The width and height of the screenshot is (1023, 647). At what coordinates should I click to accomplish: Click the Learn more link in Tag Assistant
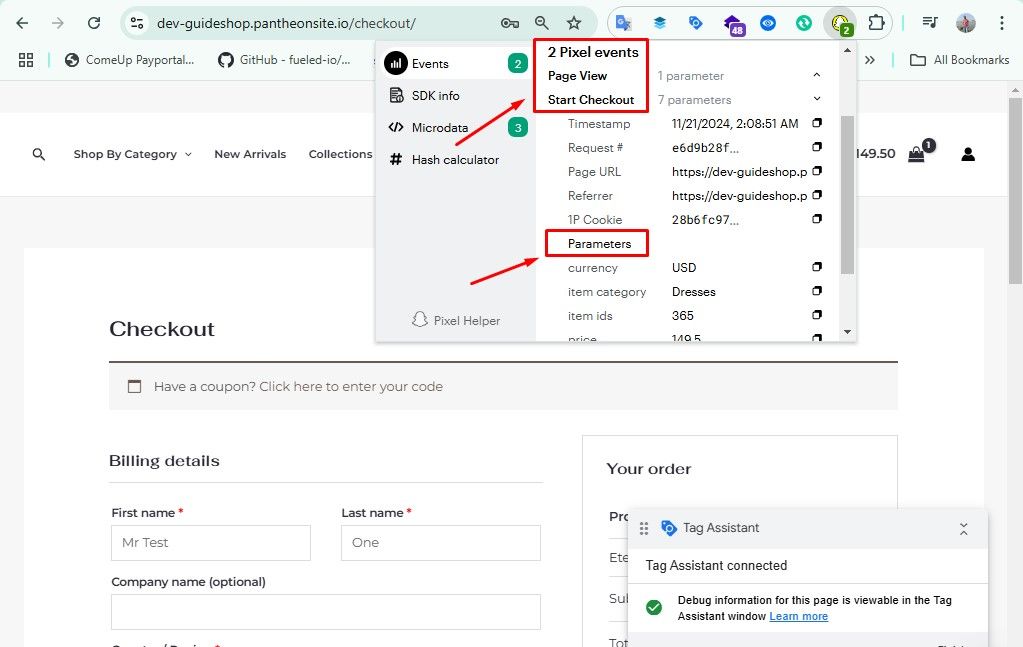click(798, 616)
